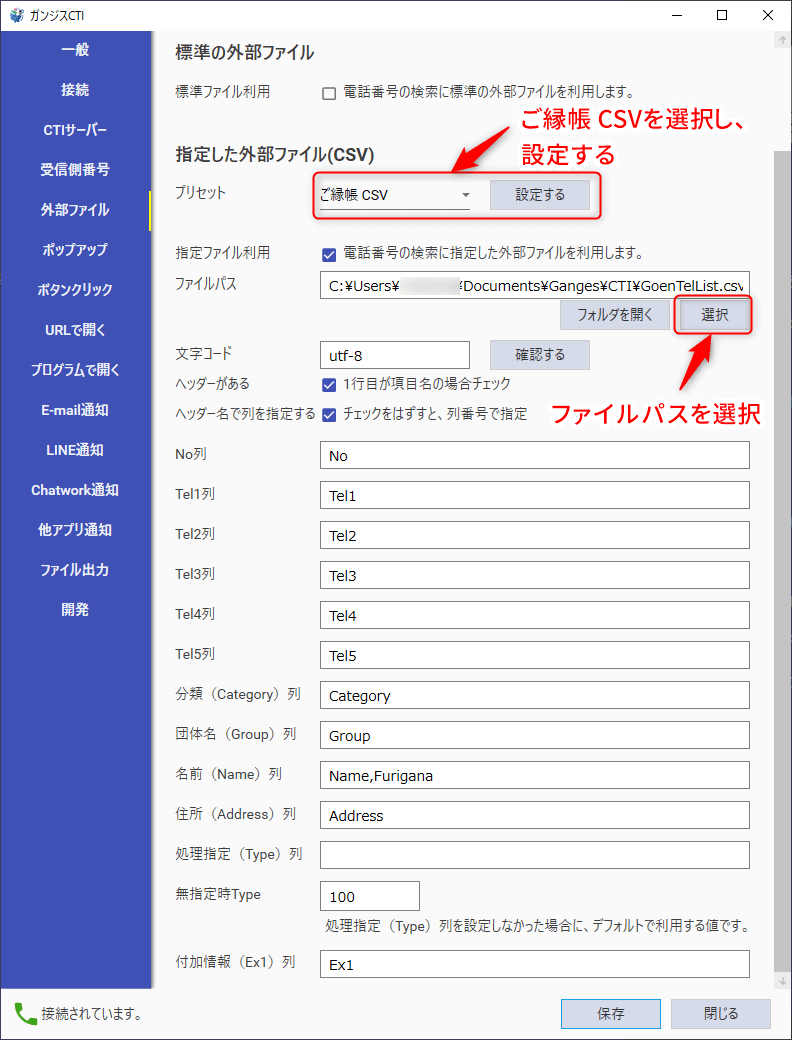Screen dimensions: 792x1040
Task: Click the フォルダを開く button
Action: (615, 315)
